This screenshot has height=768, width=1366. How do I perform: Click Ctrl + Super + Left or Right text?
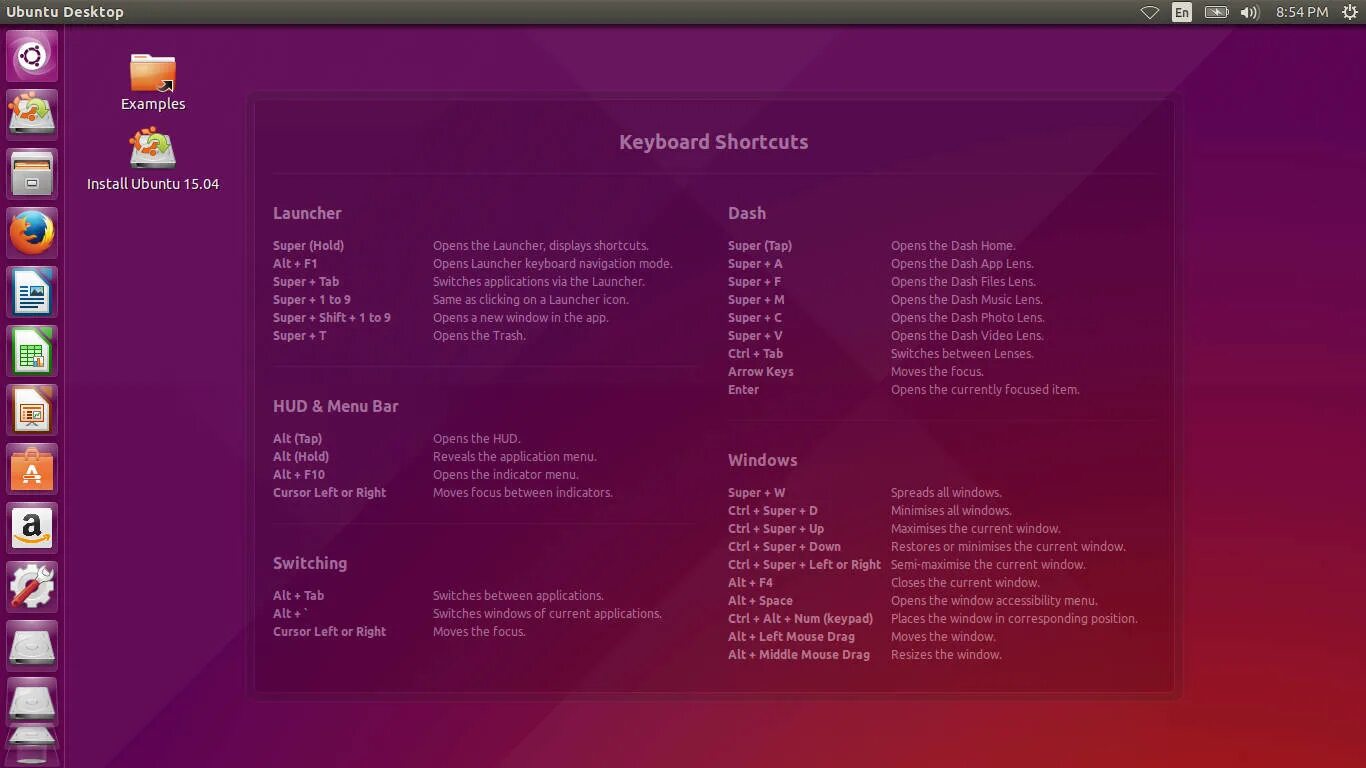(805, 565)
